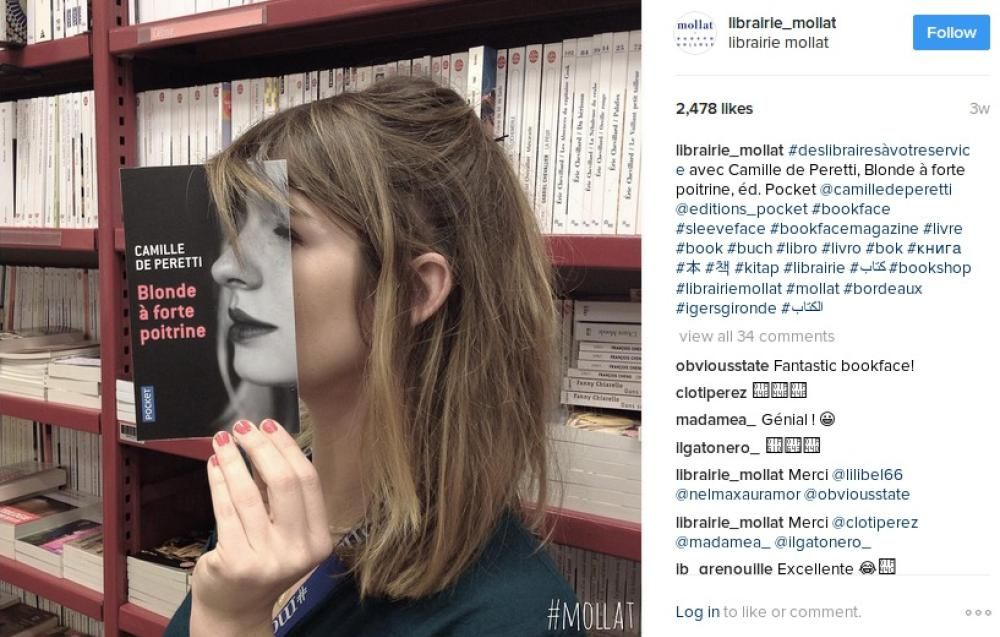Image resolution: width=1000 pixels, height=637 pixels.
Task: Click the mollat profile avatar icon
Action: (x=695, y=33)
